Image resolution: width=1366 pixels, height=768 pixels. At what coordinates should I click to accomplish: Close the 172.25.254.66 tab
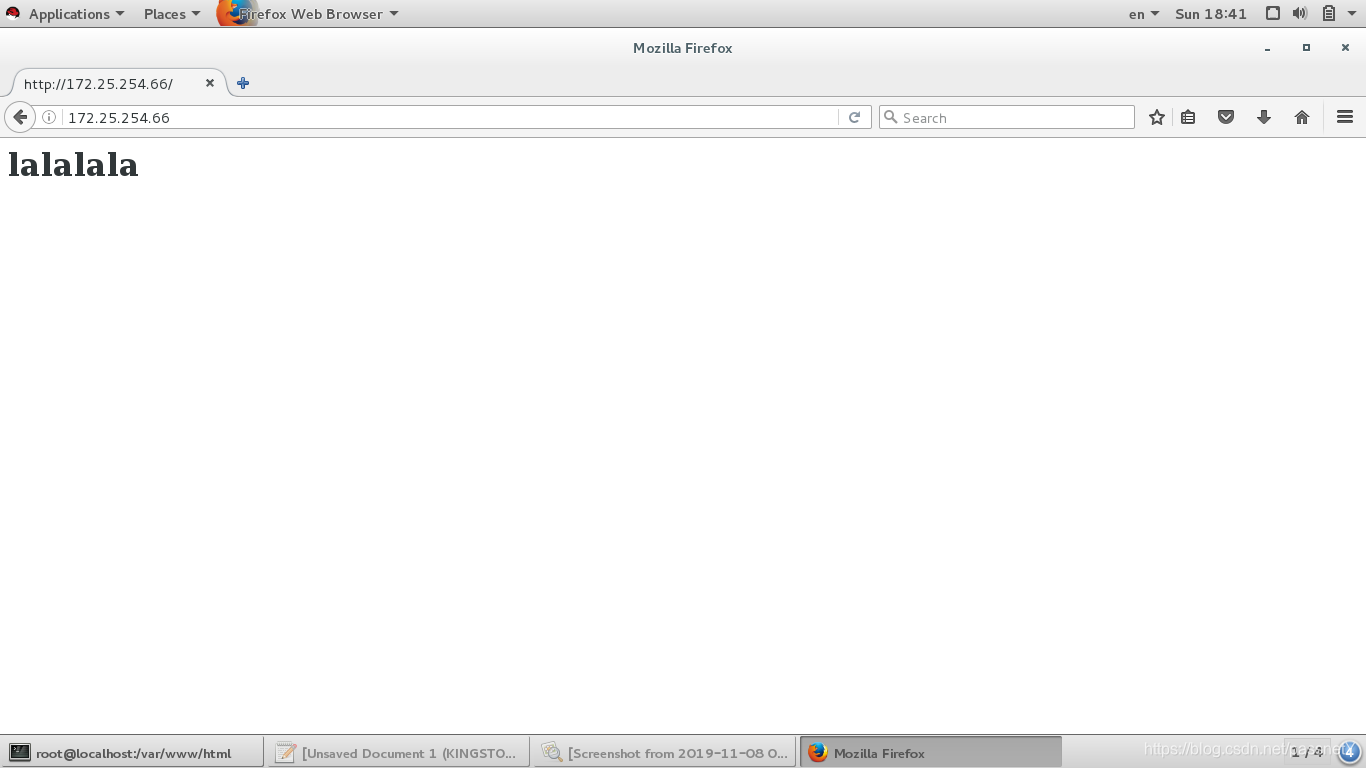210,83
